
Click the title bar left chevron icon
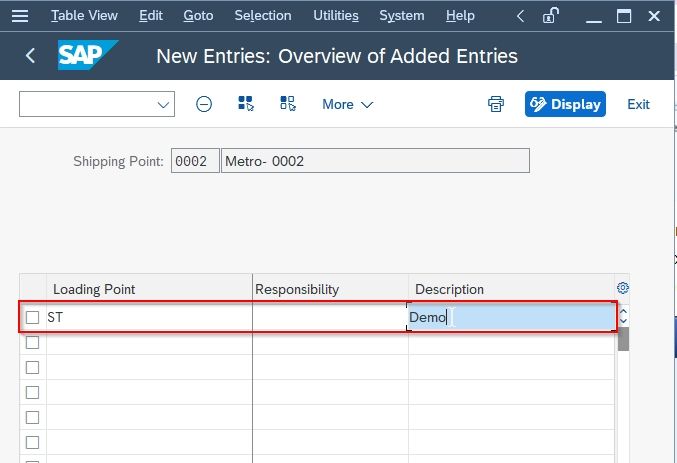pos(521,16)
